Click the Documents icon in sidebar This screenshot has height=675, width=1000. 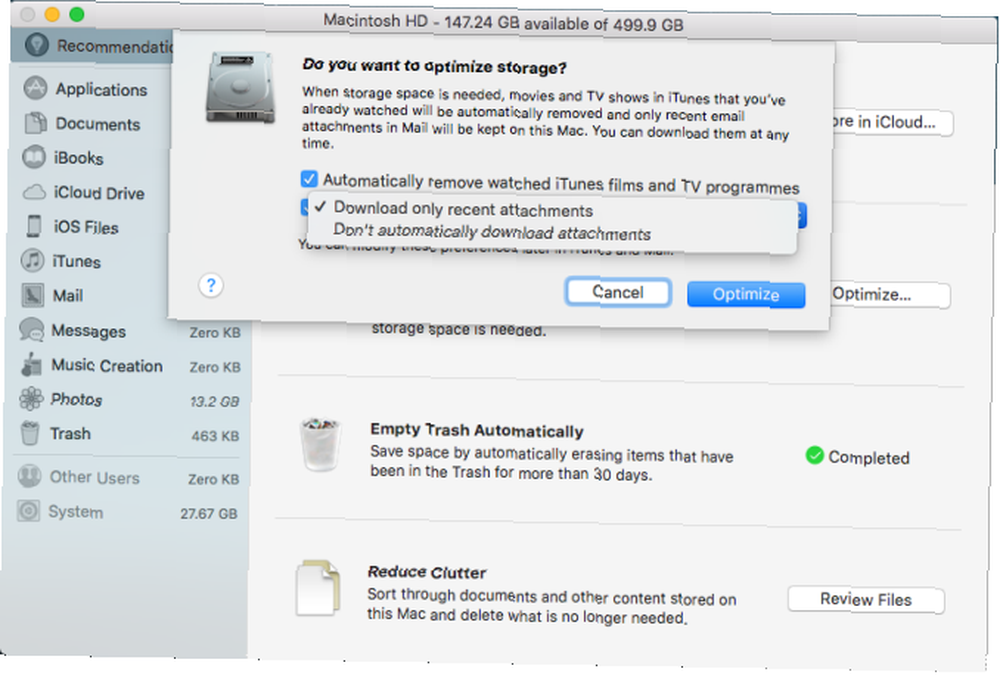(35, 122)
